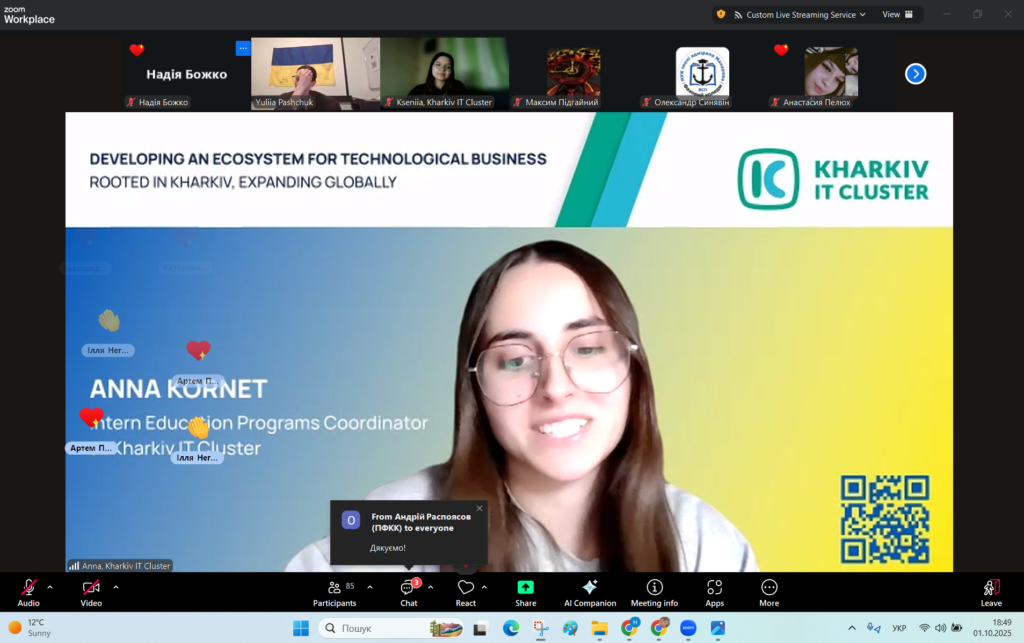Dismiss the chat notification popup
This screenshot has height=643, width=1024.
tap(479, 508)
